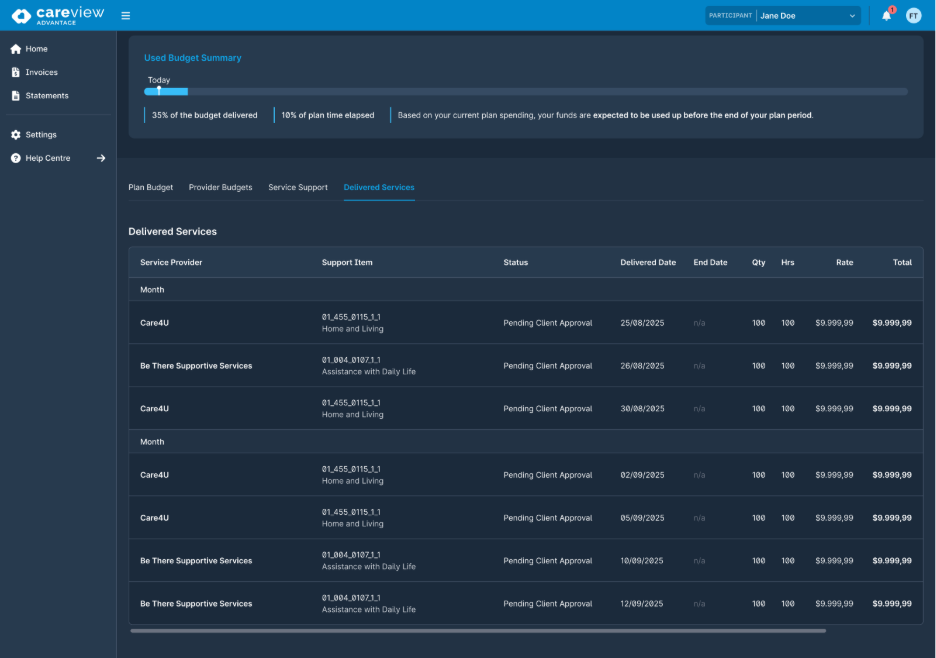Click the Today marker on budget bar
The image size is (936, 658).
coord(159,90)
